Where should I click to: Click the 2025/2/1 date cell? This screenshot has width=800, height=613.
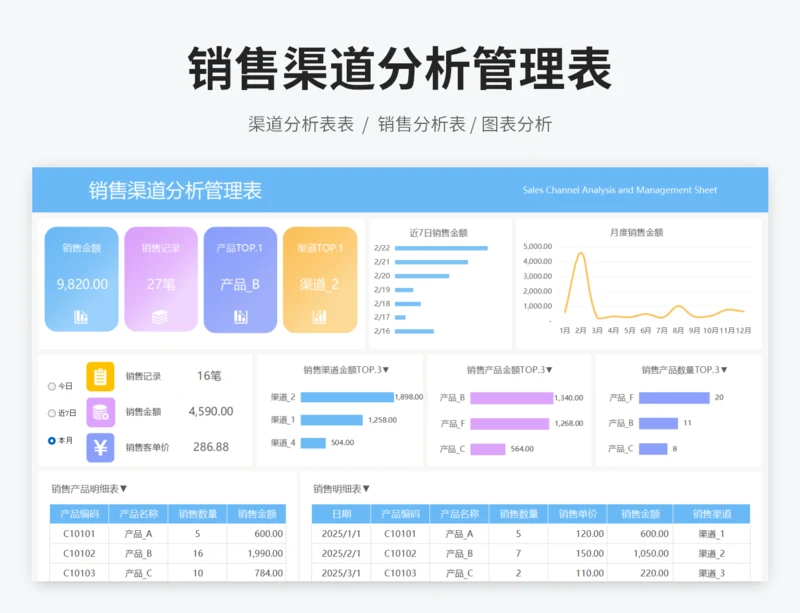tap(341, 554)
